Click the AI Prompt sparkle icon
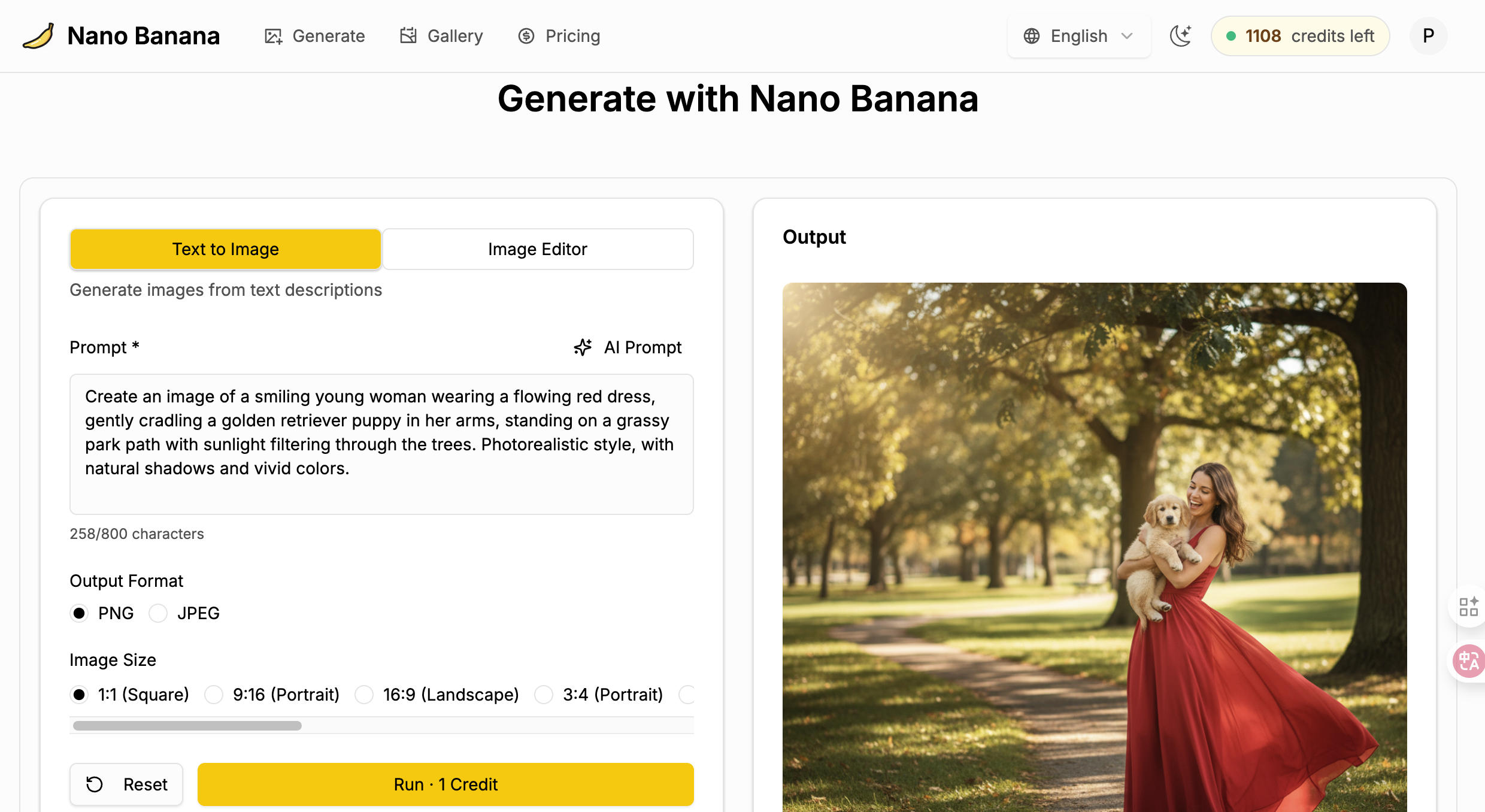Screen dimensions: 1485x812 point(582,347)
